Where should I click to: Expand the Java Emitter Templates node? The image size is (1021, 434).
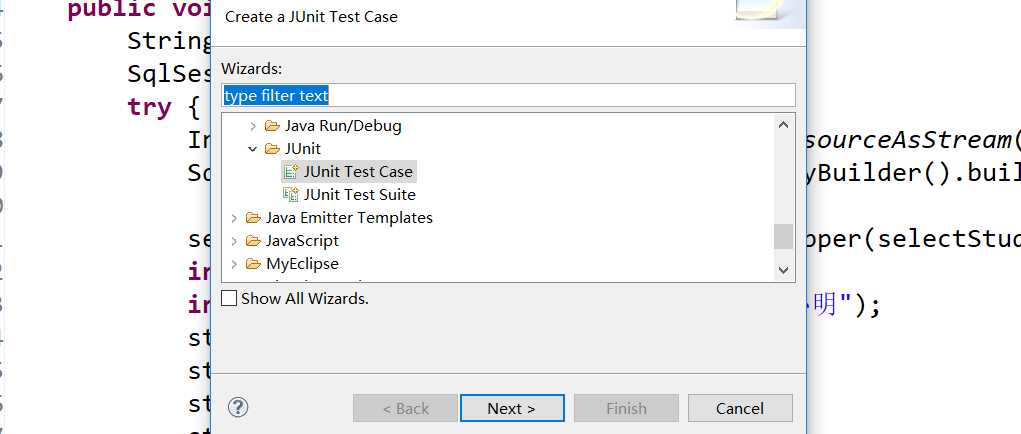click(234, 218)
